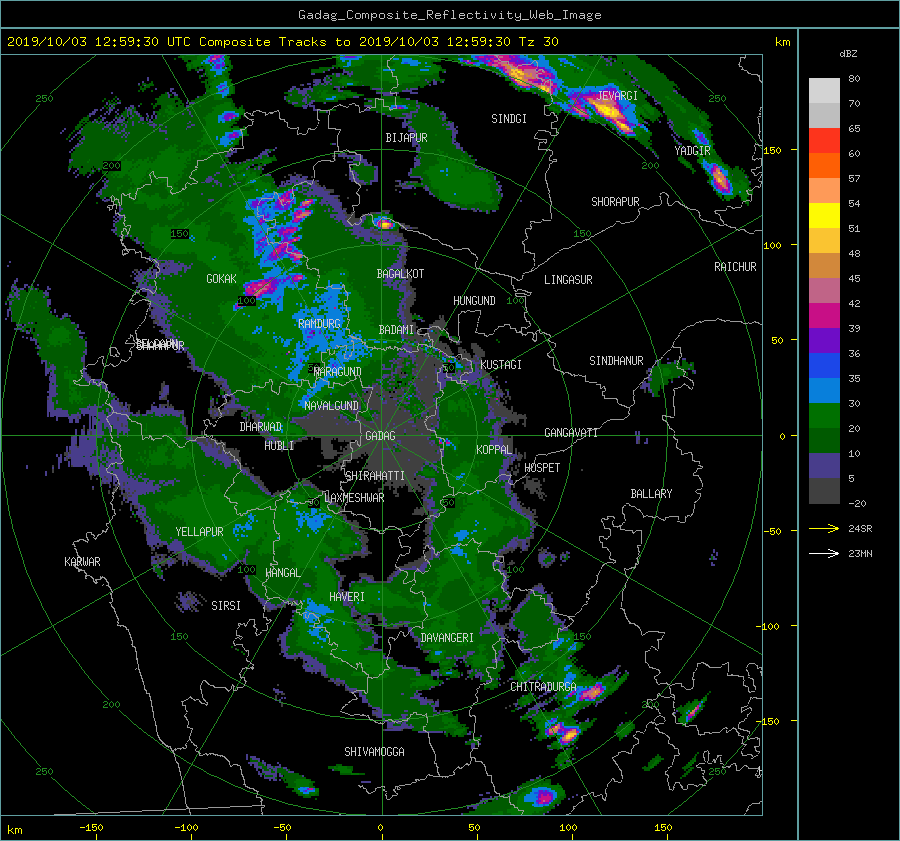This screenshot has width=900, height=841.
Task: Click the LAXMESHWAR city label
Action: tap(354, 497)
